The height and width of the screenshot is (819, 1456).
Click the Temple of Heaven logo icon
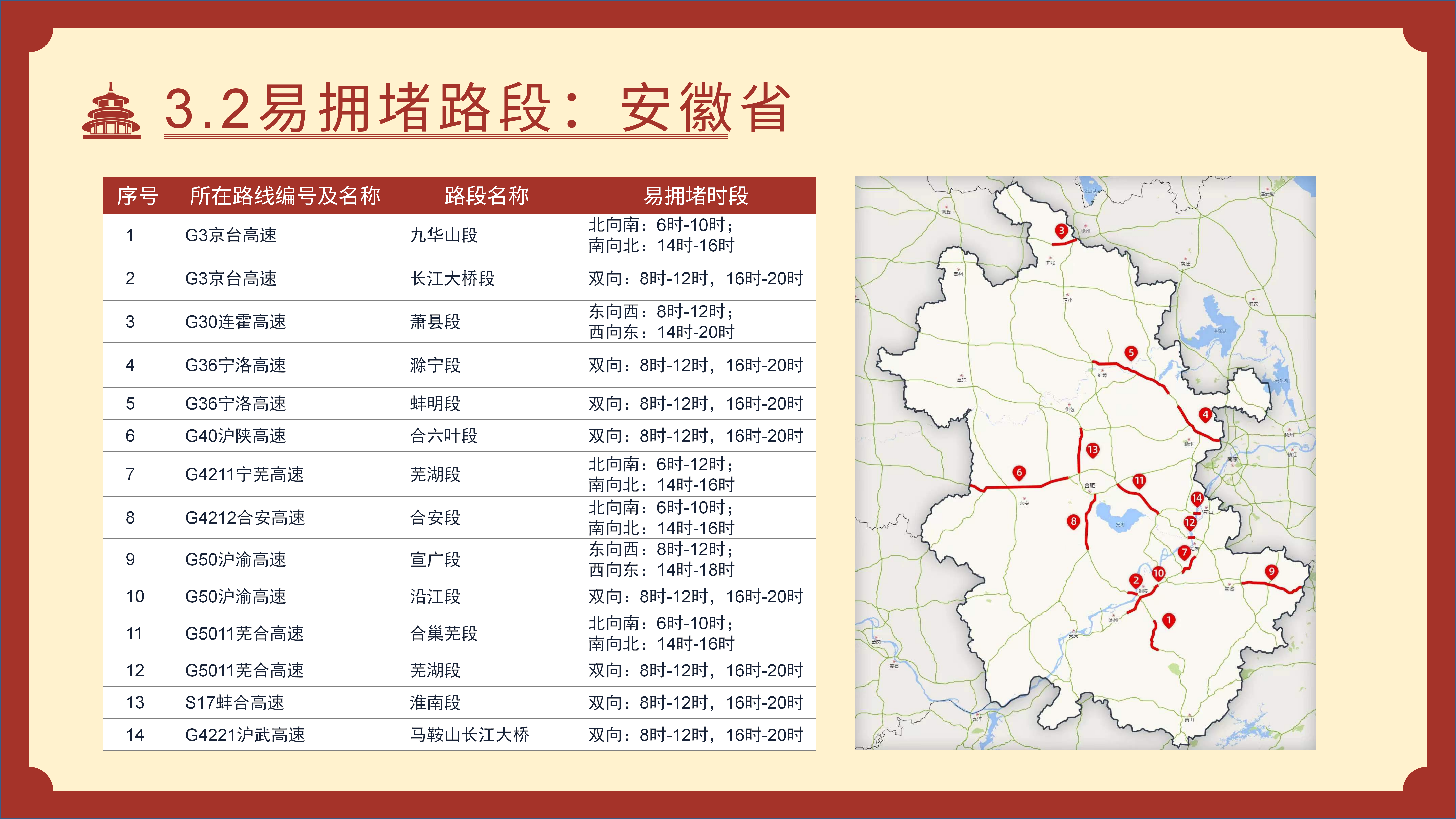pos(111,111)
